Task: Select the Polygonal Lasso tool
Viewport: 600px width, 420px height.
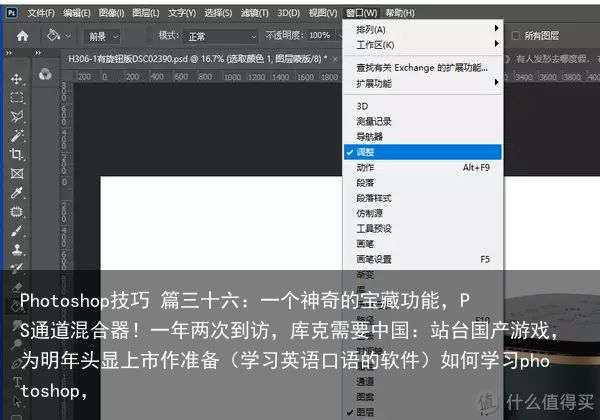Action: pyautogui.click(x=16, y=117)
